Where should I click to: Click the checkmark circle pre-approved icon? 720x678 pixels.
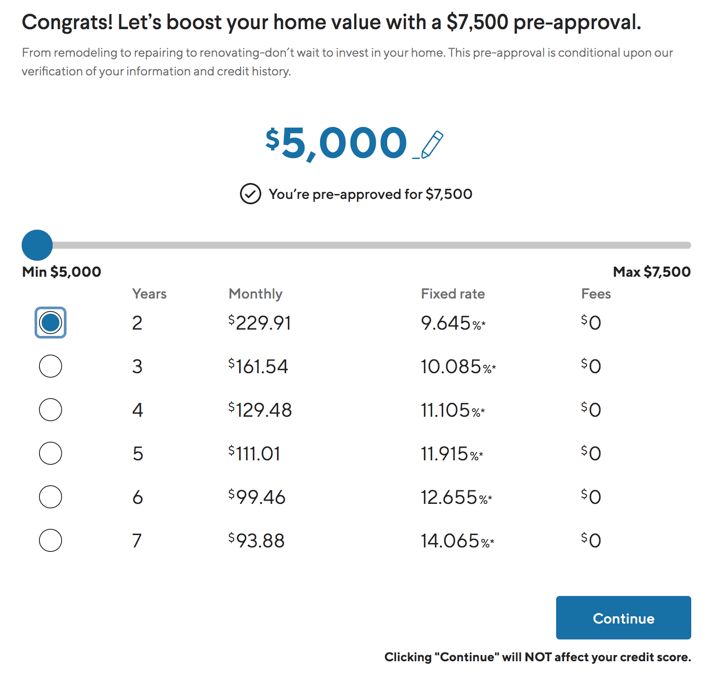click(250, 194)
